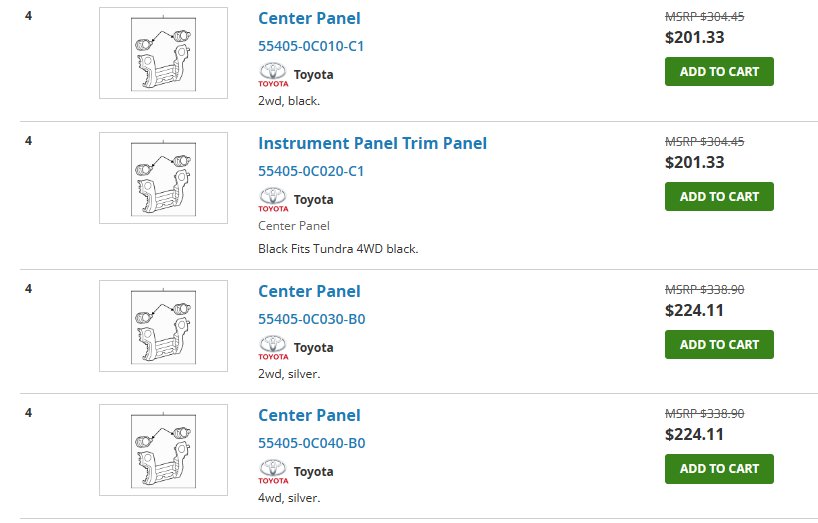
Task: Open part number 55405-0C030-B0 link
Action: coord(311,319)
